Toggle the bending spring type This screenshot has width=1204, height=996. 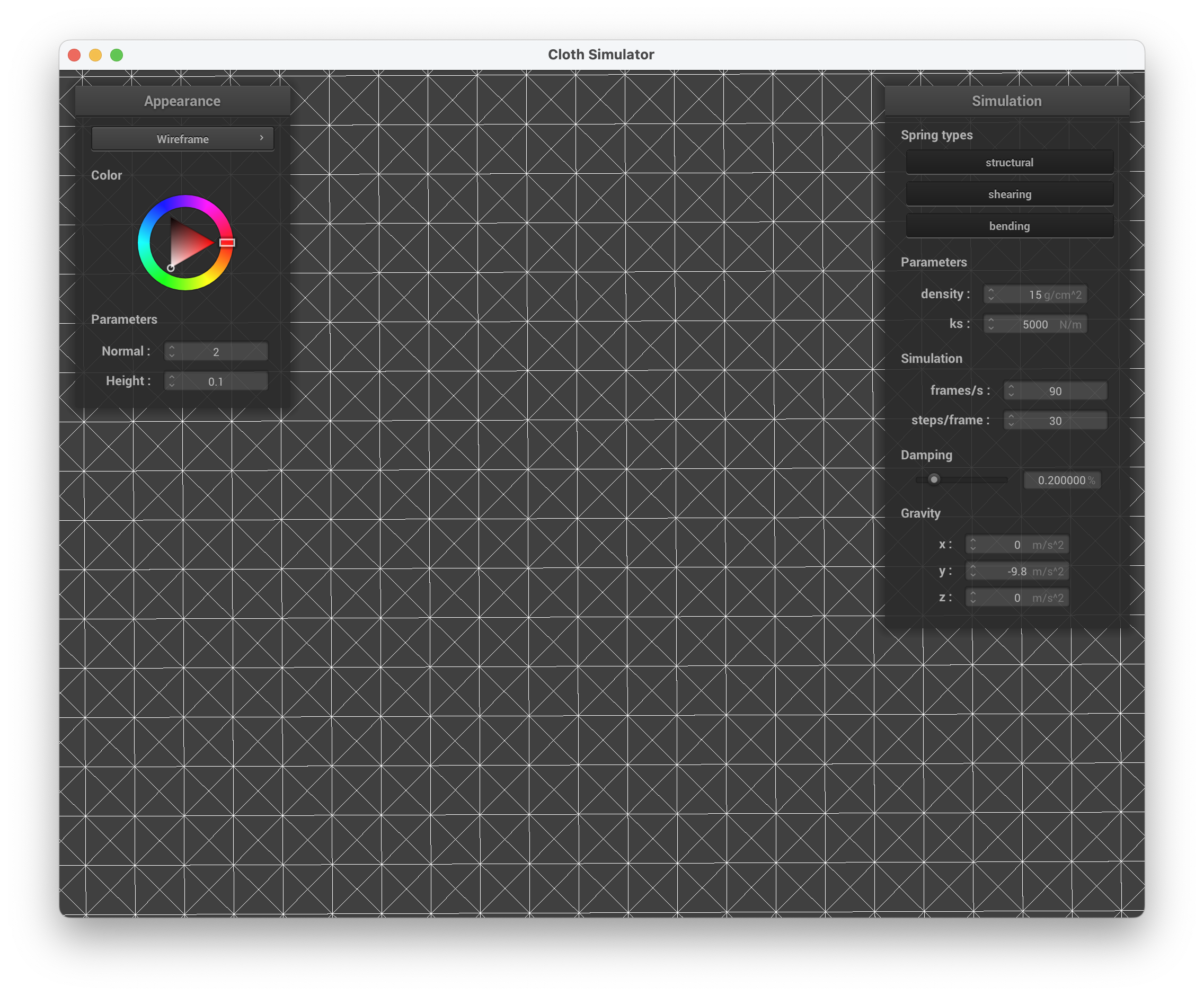coord(1009,226)
